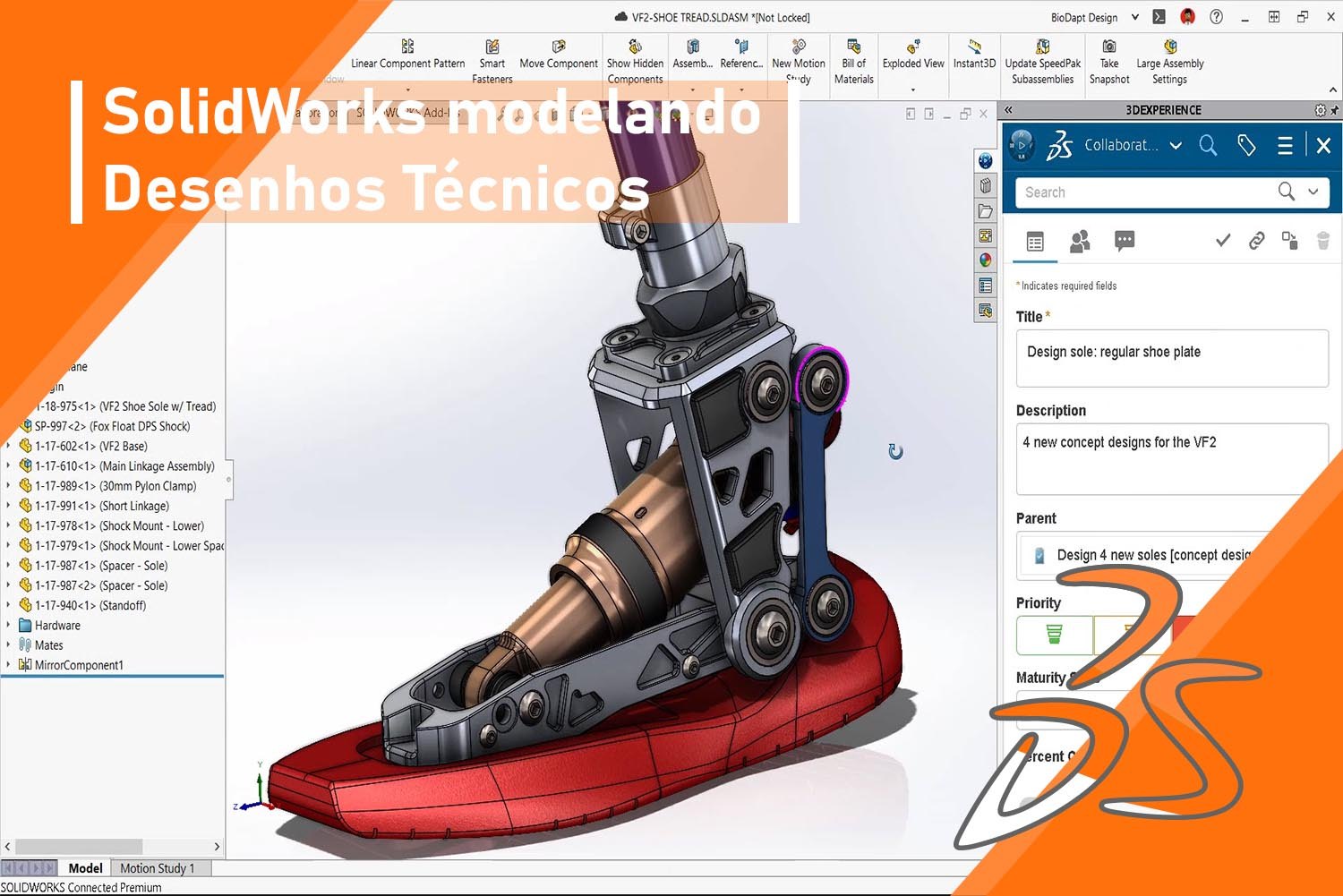Click the user avatar in title bar

click(x=1187, y=17)
